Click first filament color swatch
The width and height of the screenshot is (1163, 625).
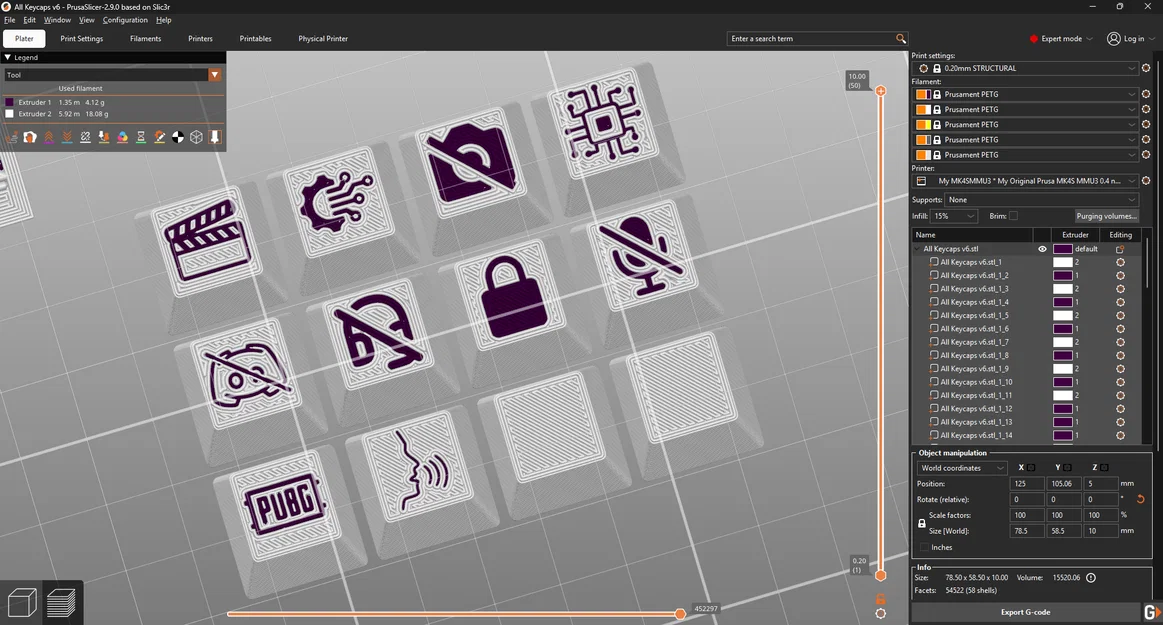pyautogui.click(x=923, y=94)
